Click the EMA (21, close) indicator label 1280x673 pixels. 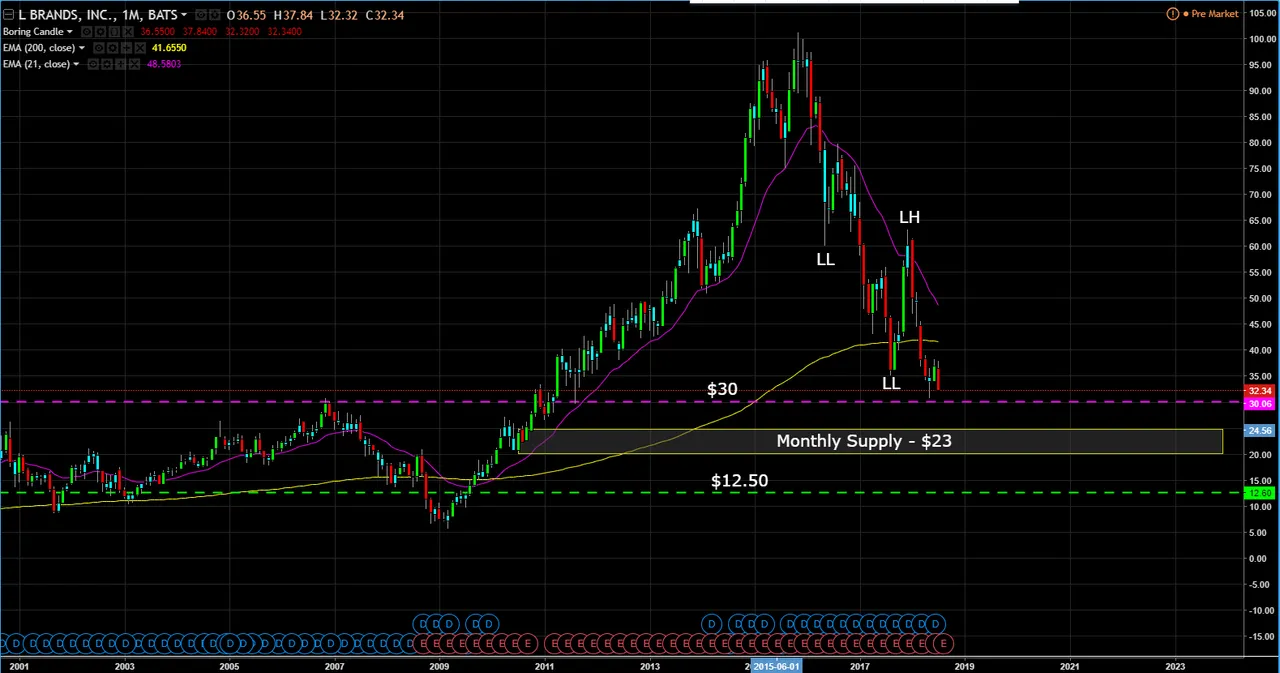[x=36, y=64]
